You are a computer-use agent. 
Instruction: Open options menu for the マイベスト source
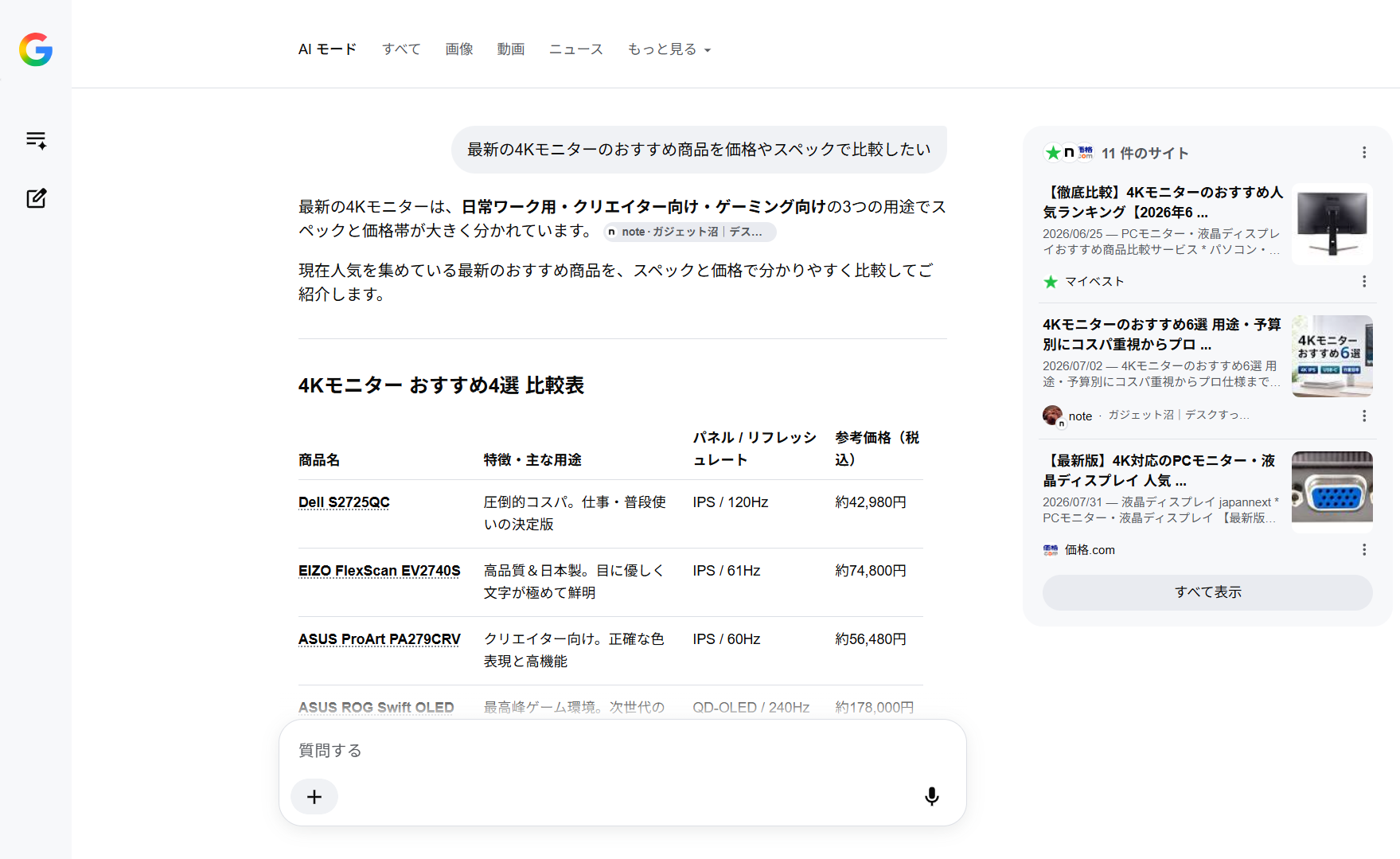[1364, 282]
